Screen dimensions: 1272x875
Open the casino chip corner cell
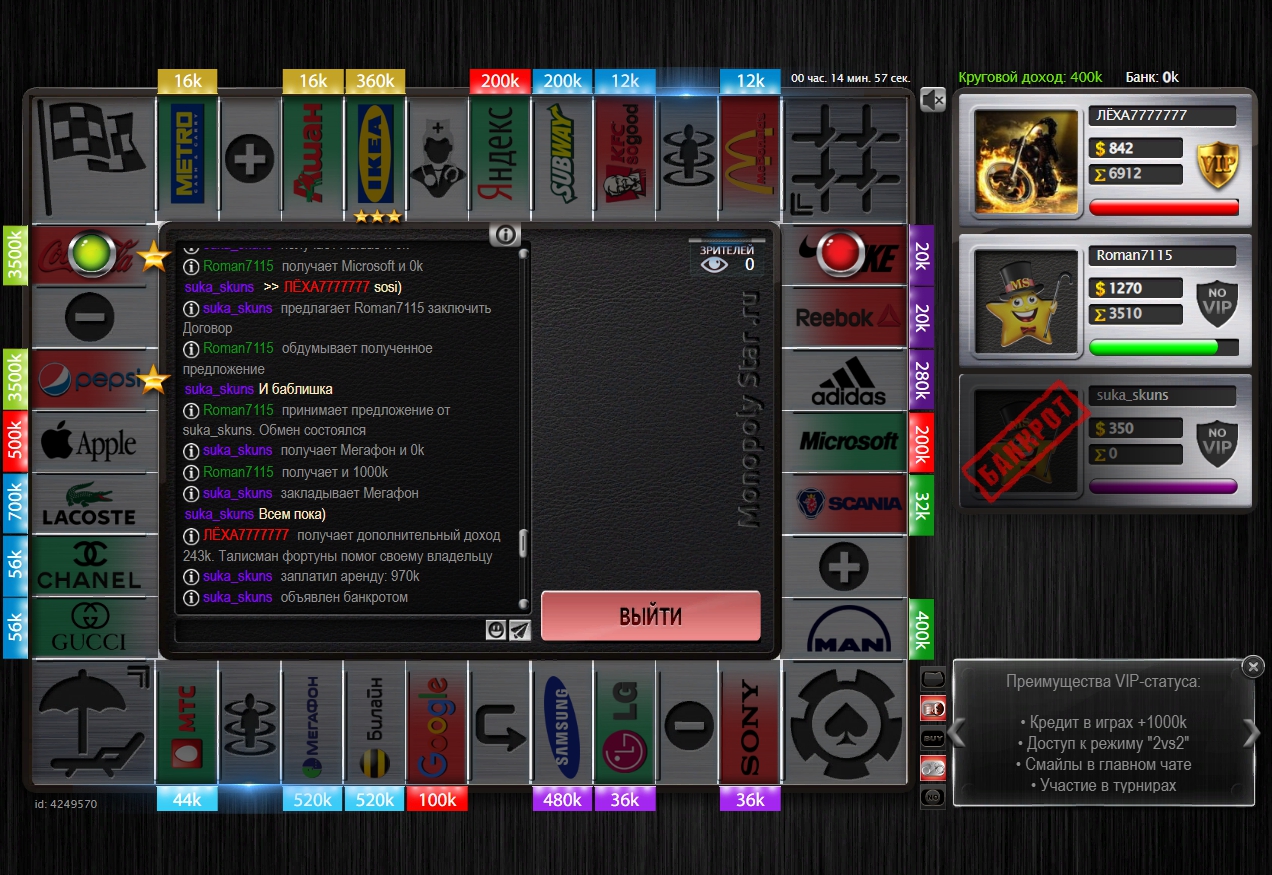(845, 721)
